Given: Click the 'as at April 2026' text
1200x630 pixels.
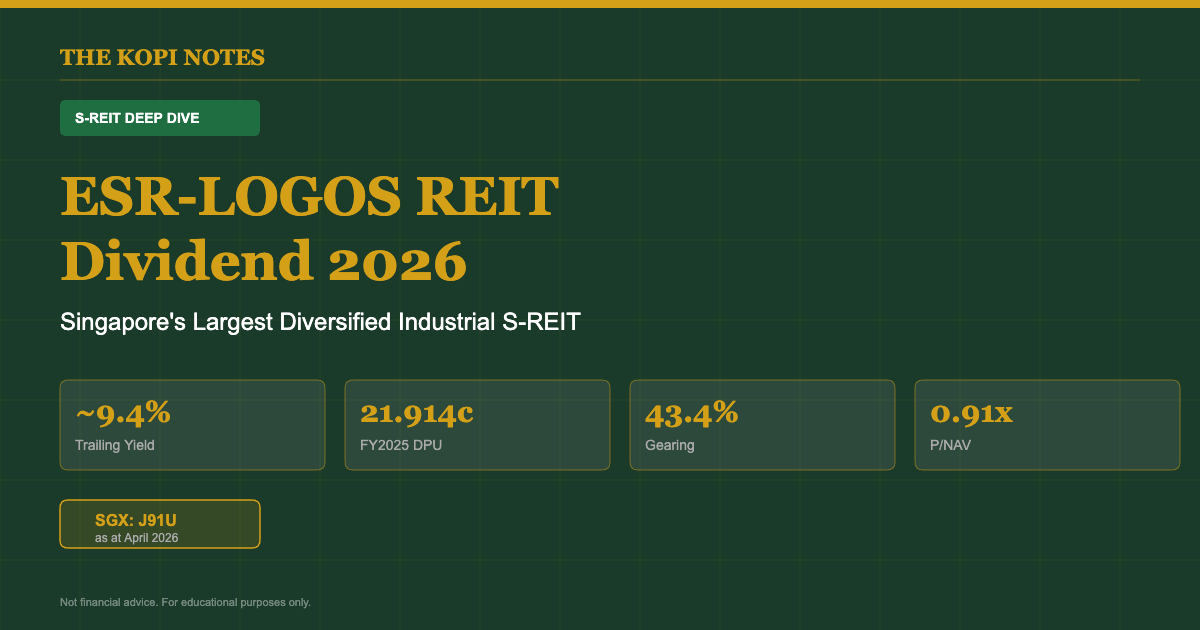Looking at the screenshot, I should (x=137, y=538).
